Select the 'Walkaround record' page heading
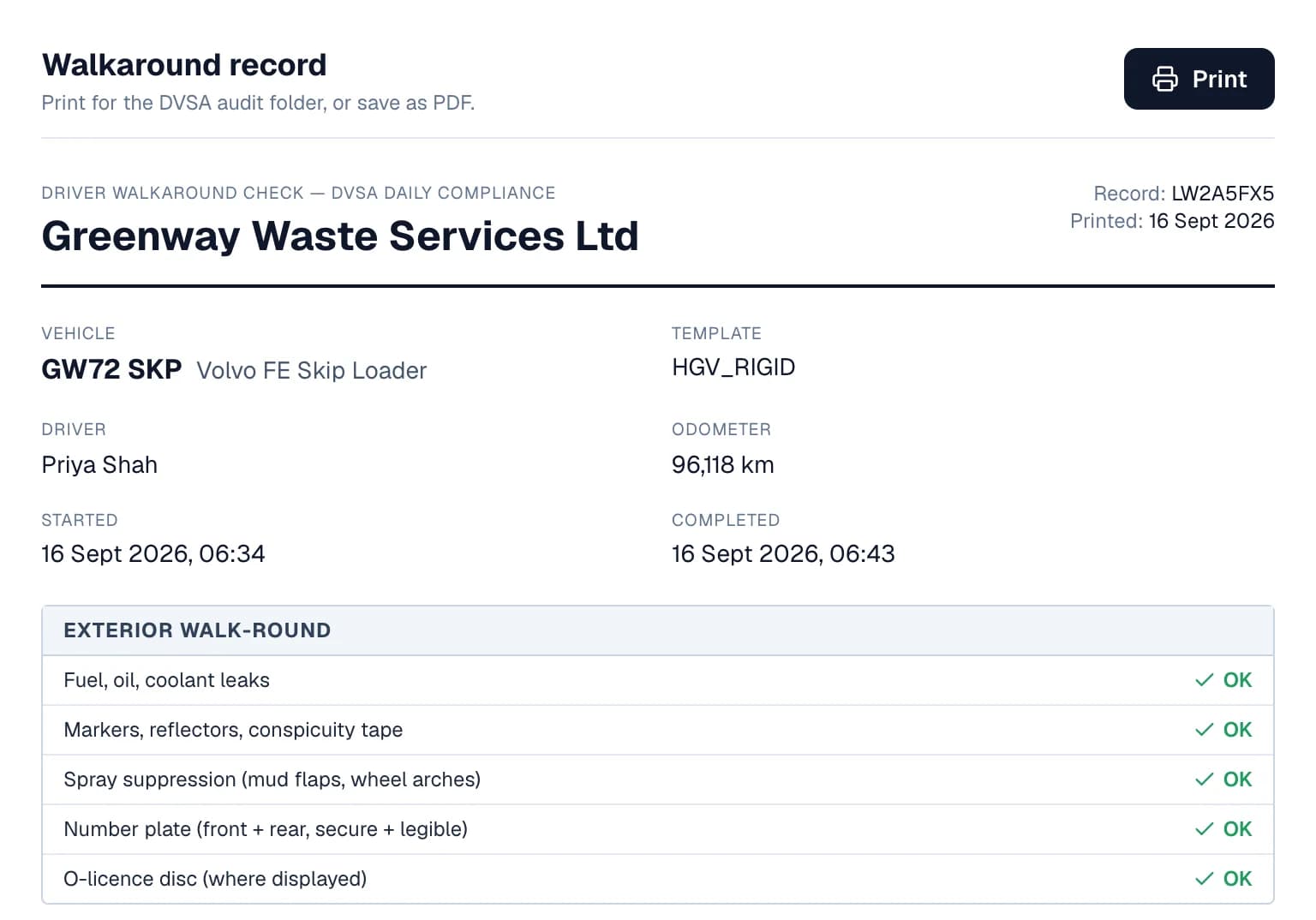 [x=184, y=65]
